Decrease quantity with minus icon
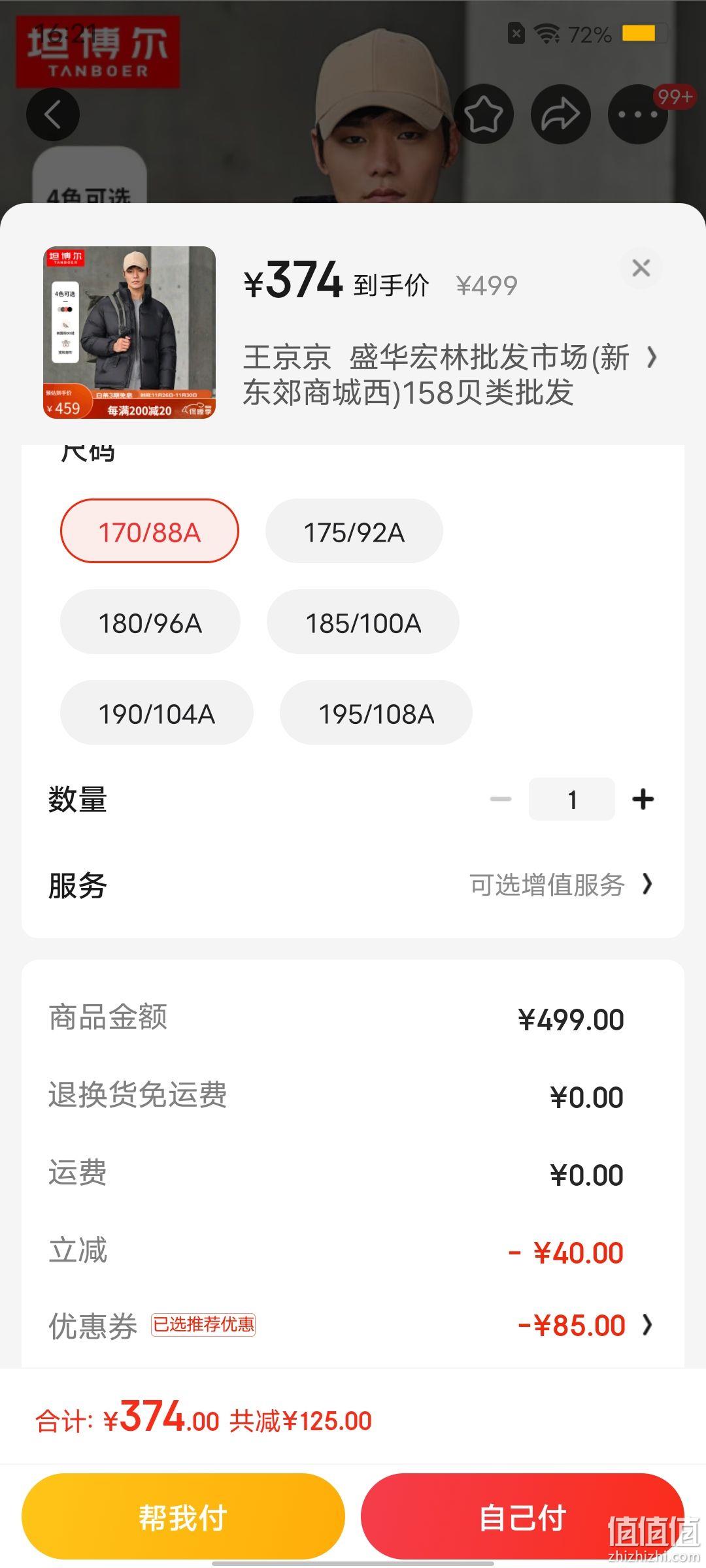The image size is (706, 1568). coord(501,799)
